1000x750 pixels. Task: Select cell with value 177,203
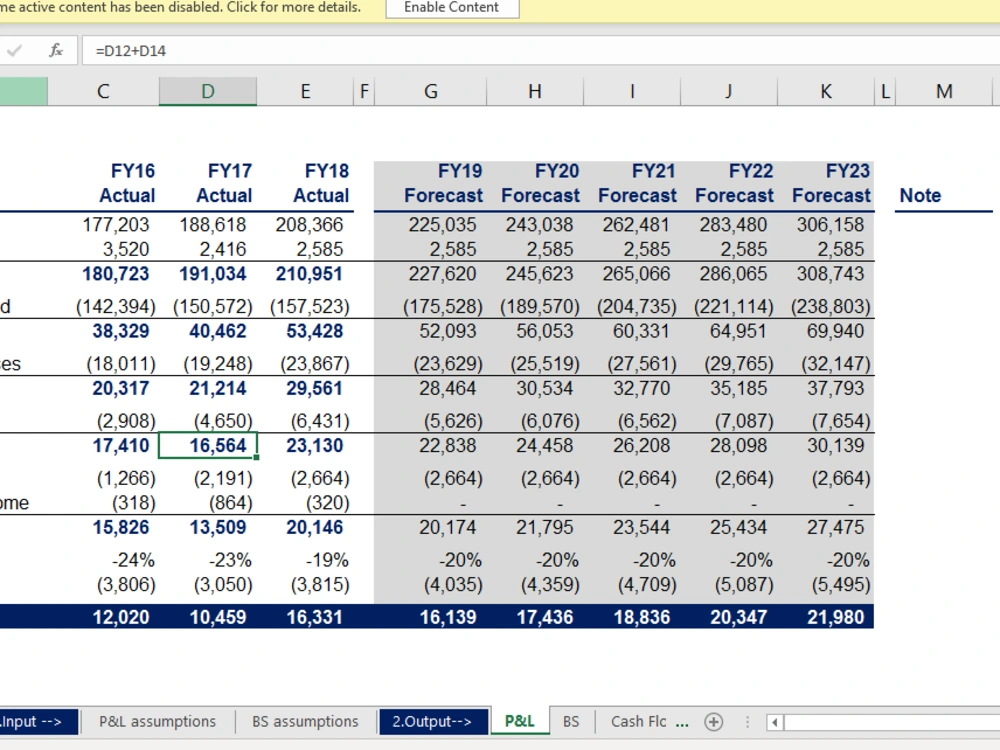[115, 224]
